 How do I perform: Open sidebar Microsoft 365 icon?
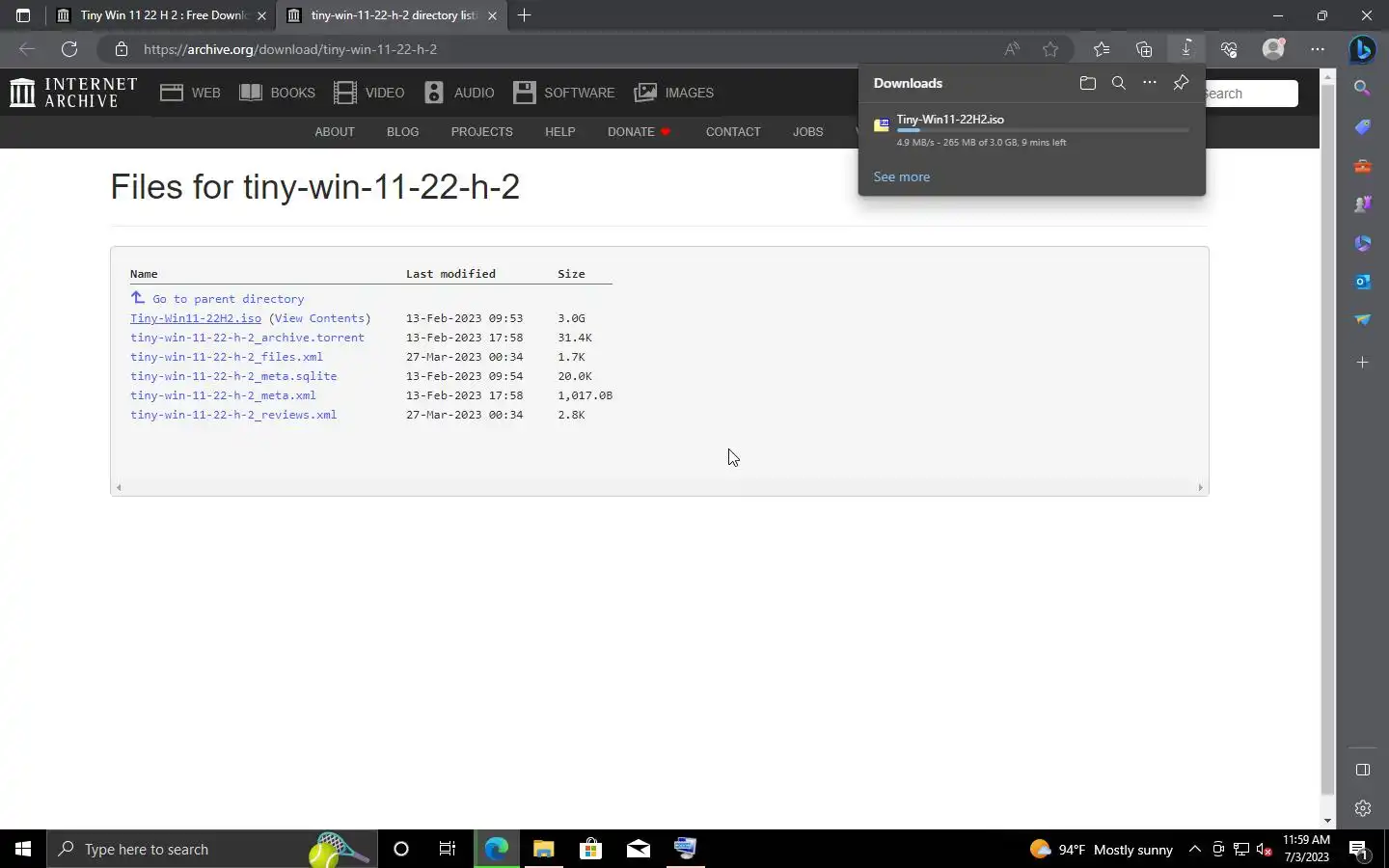tap(1362, 243)
